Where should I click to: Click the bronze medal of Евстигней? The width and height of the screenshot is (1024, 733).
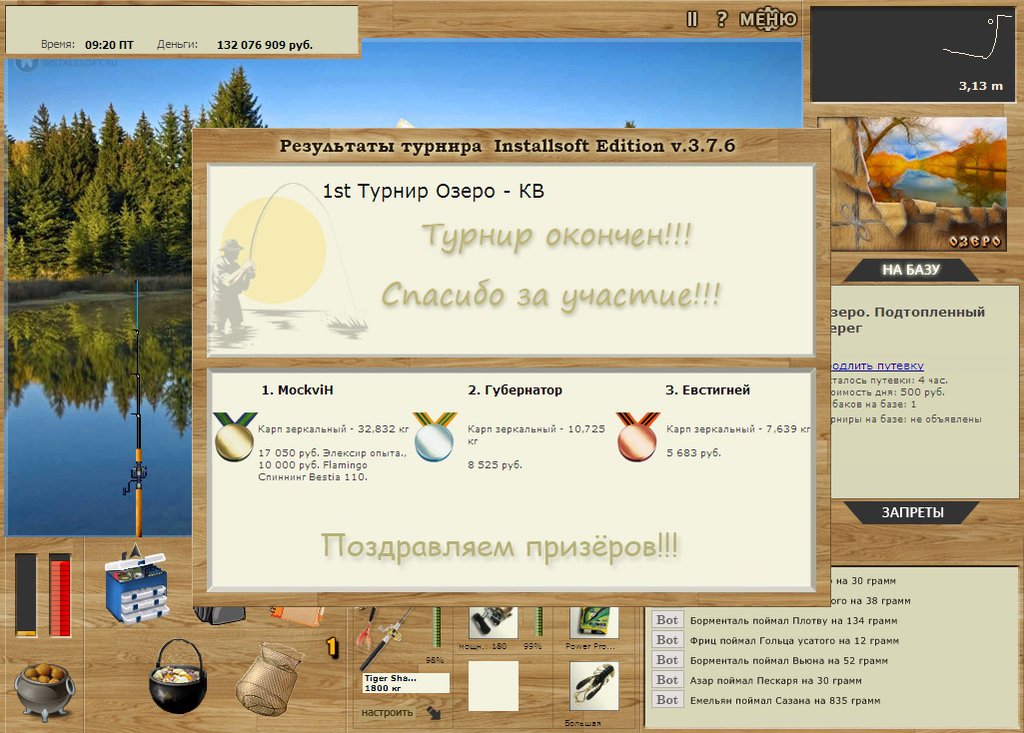(638, 436)
